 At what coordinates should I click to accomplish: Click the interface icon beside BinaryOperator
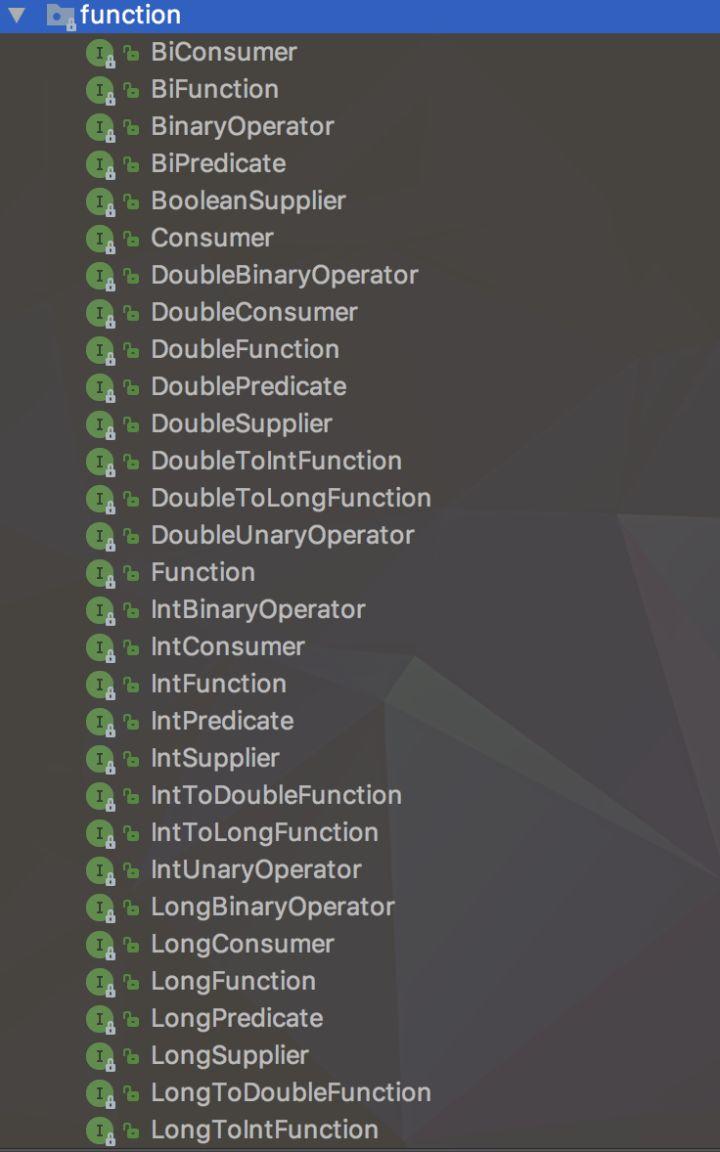[100, 126]
